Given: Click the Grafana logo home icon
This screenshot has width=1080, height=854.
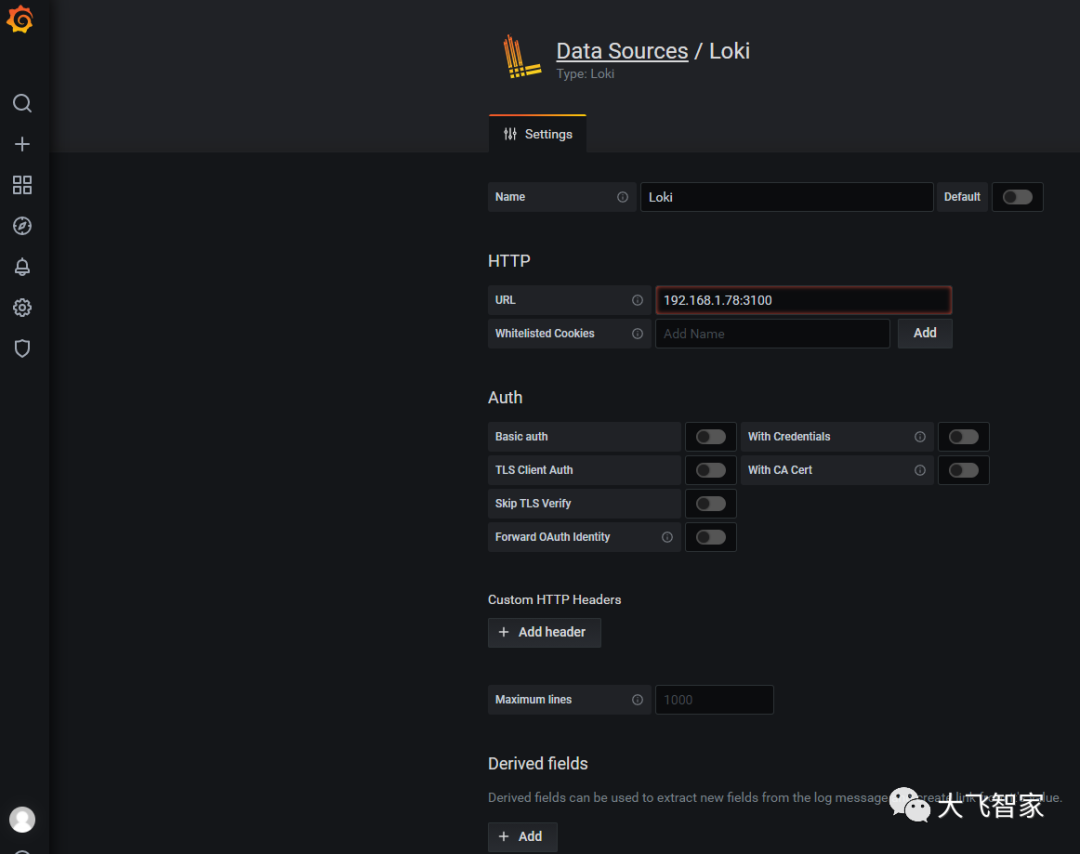Looking at the screenshot, I should [20, 19].
